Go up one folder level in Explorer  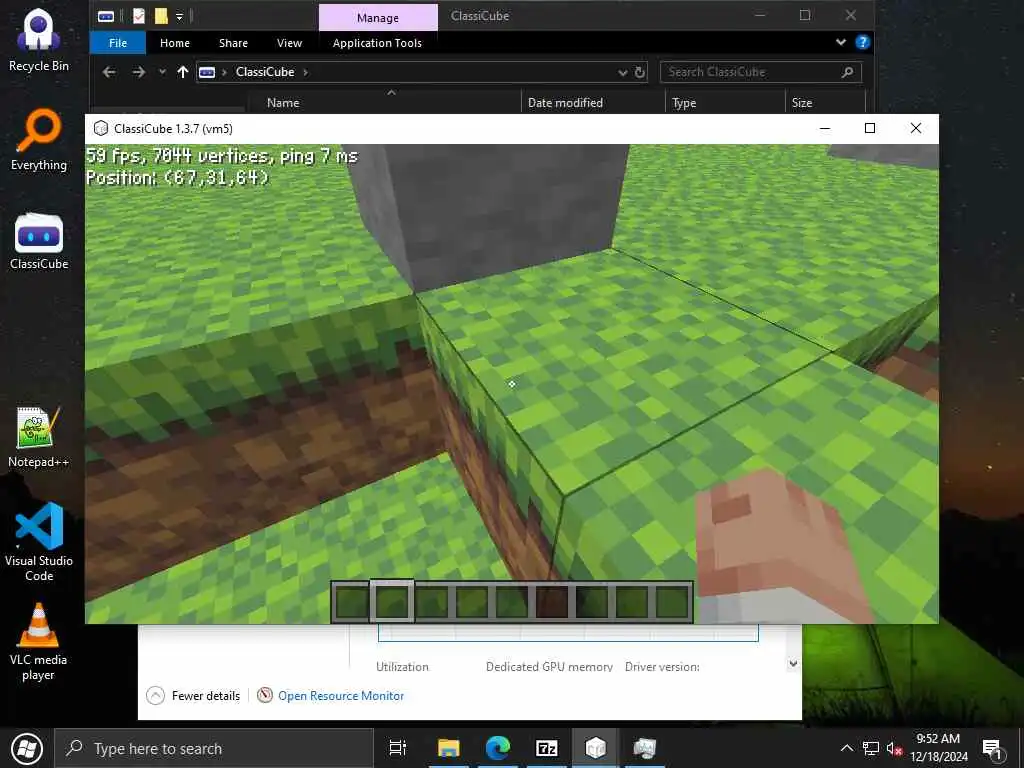183,72
